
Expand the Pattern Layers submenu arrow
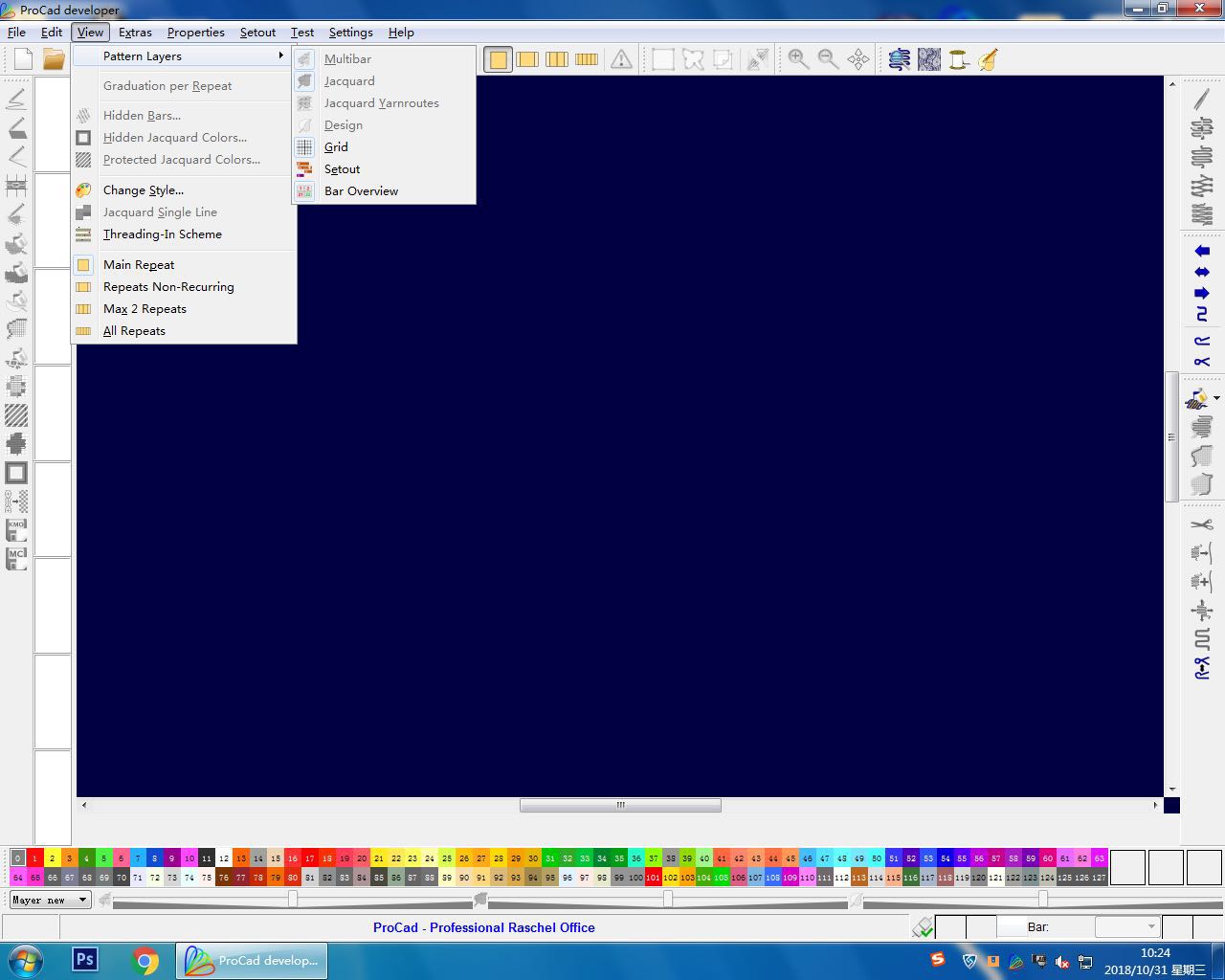point(280,56)
